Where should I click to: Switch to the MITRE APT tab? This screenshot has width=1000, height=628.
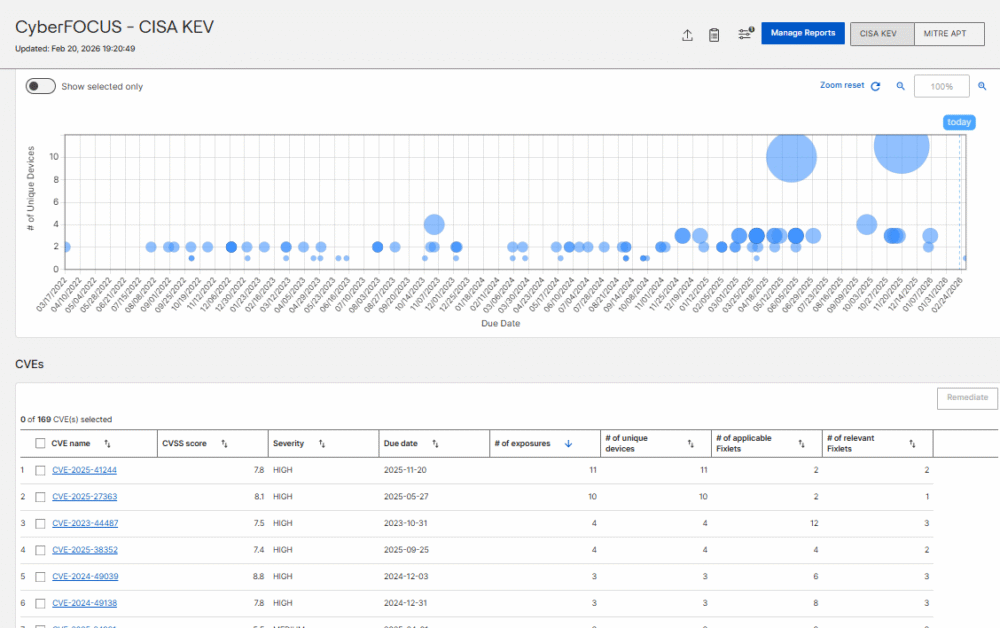(949, 34)
